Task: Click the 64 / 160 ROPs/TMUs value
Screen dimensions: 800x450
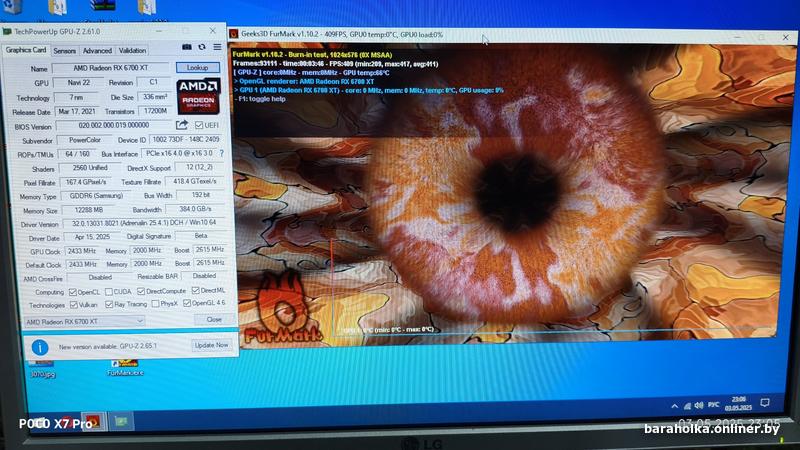Action: (x=78, y=154)
